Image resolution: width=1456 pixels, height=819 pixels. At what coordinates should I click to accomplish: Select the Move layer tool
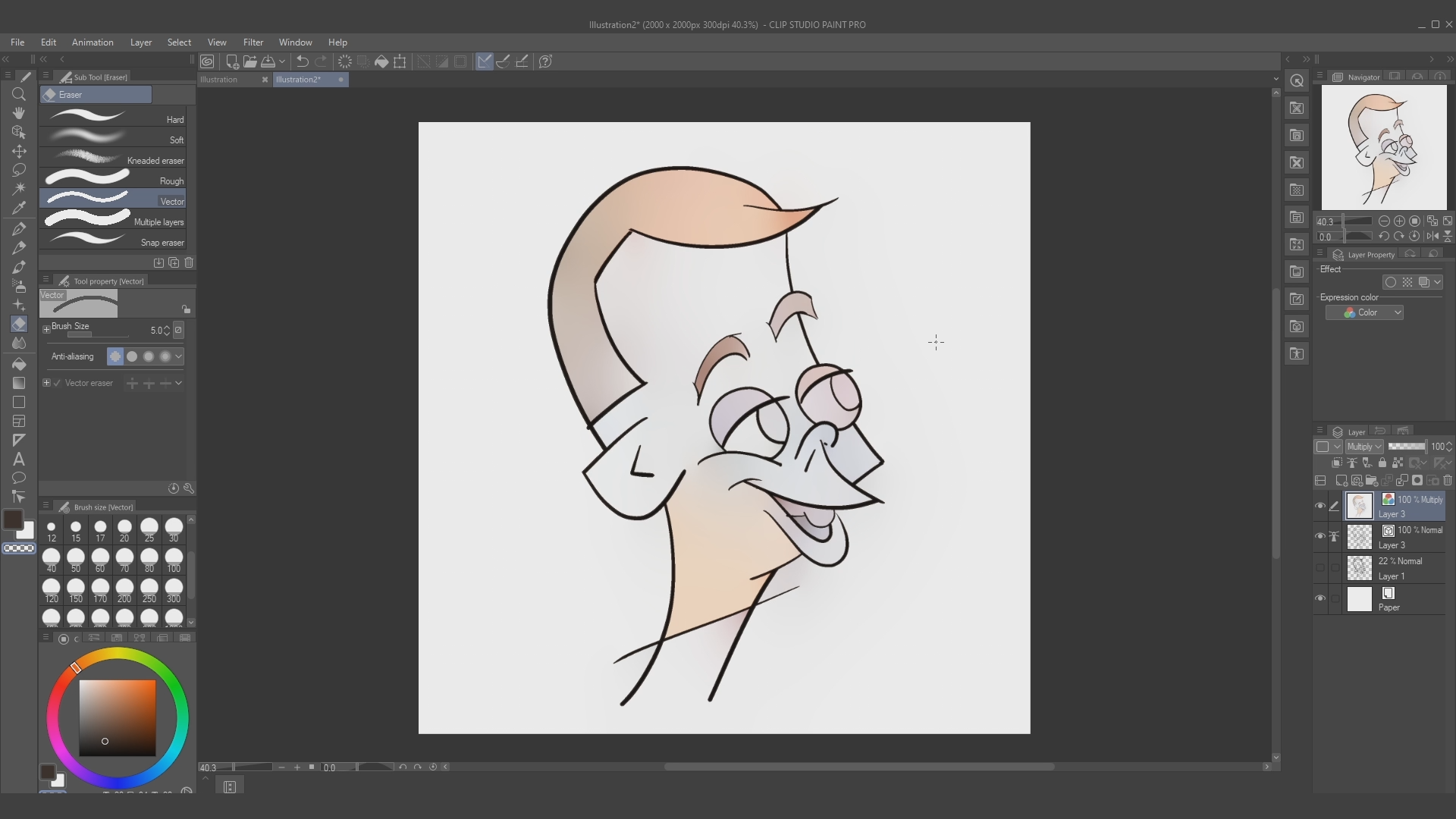point(19,151)
